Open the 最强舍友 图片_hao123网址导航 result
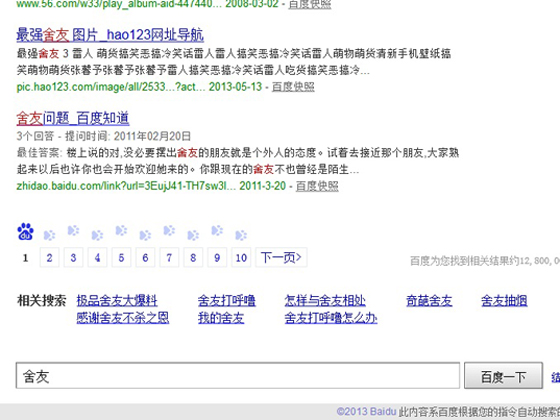Viewport: 560px width, 420px height. [110, 35]
